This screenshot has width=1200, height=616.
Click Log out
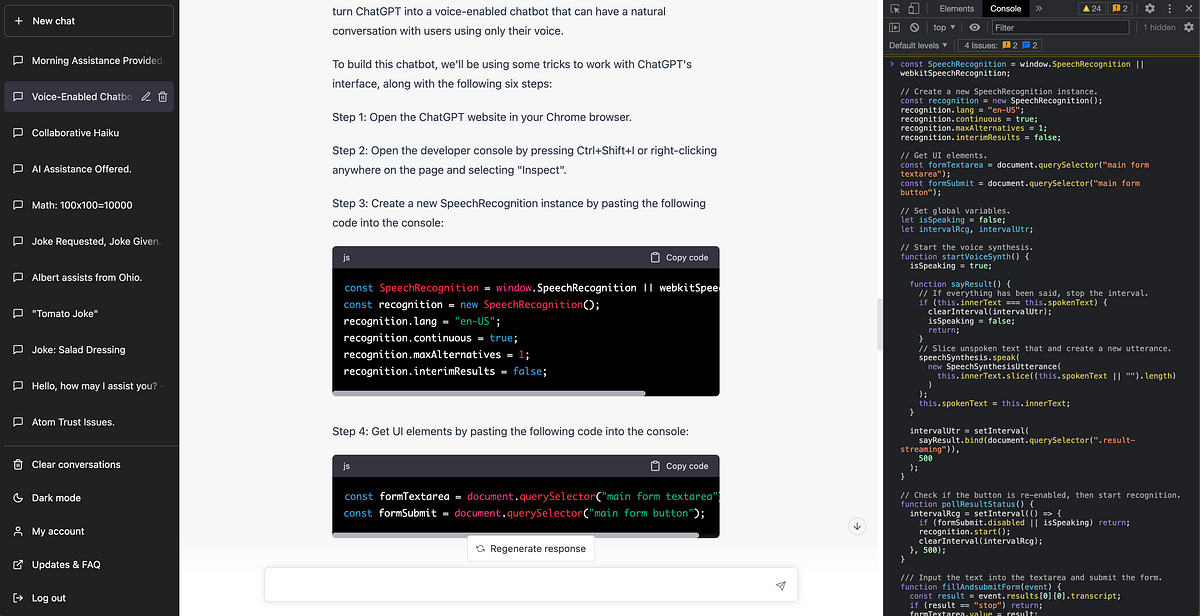[x=89, y=598]
